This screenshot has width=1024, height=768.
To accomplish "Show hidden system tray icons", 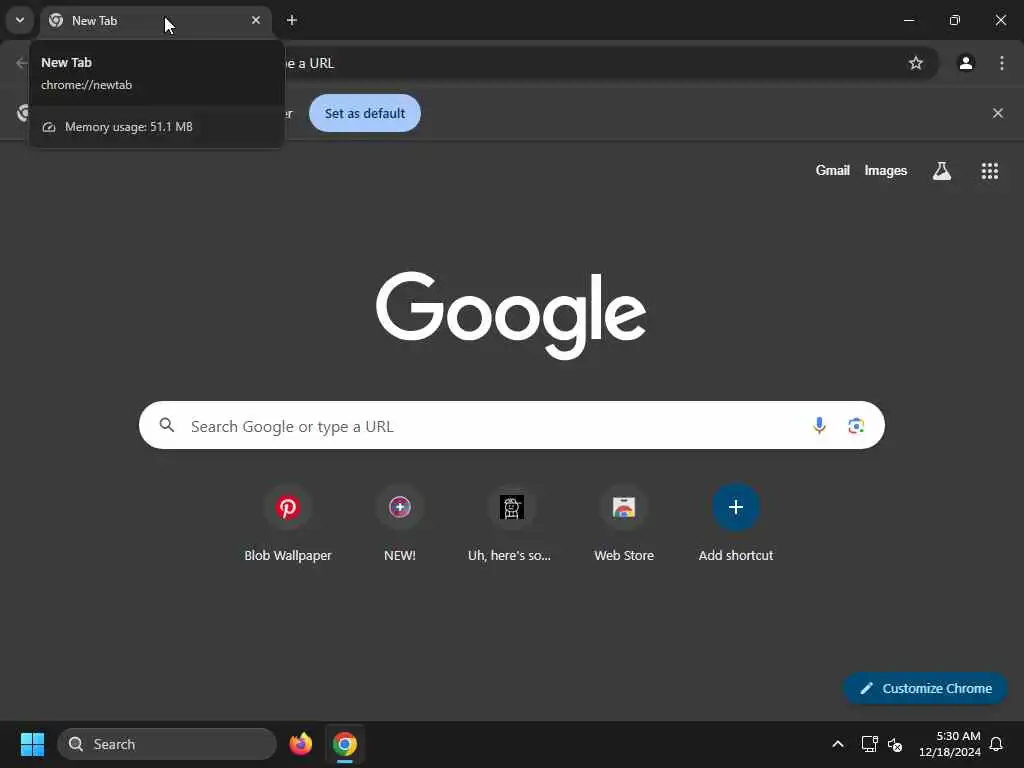I will click(837, 744).
